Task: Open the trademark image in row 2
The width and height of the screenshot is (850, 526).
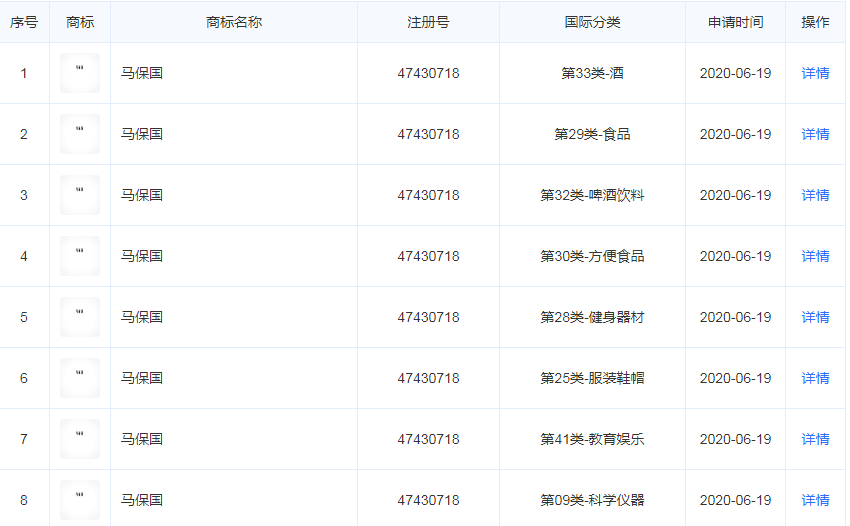Action: (80, 134)
